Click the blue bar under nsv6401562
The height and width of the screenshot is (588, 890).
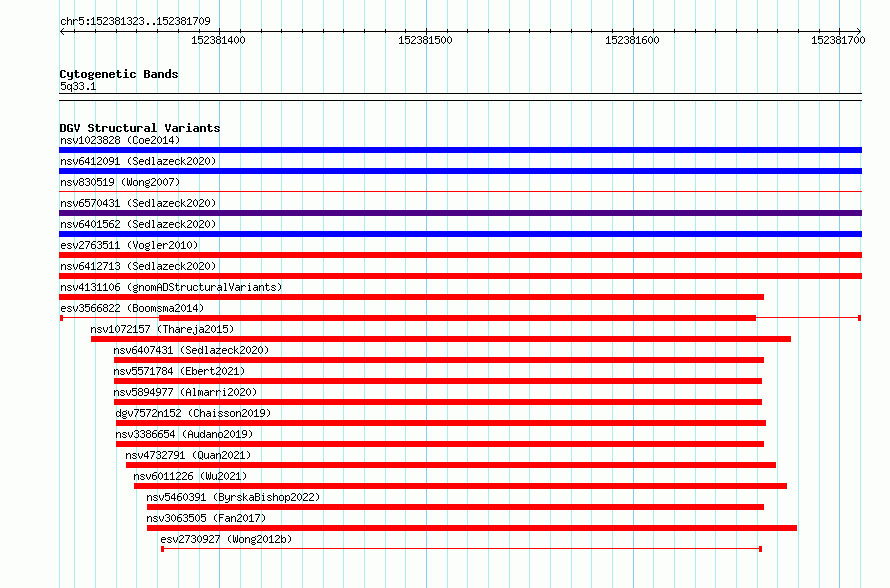460,234
